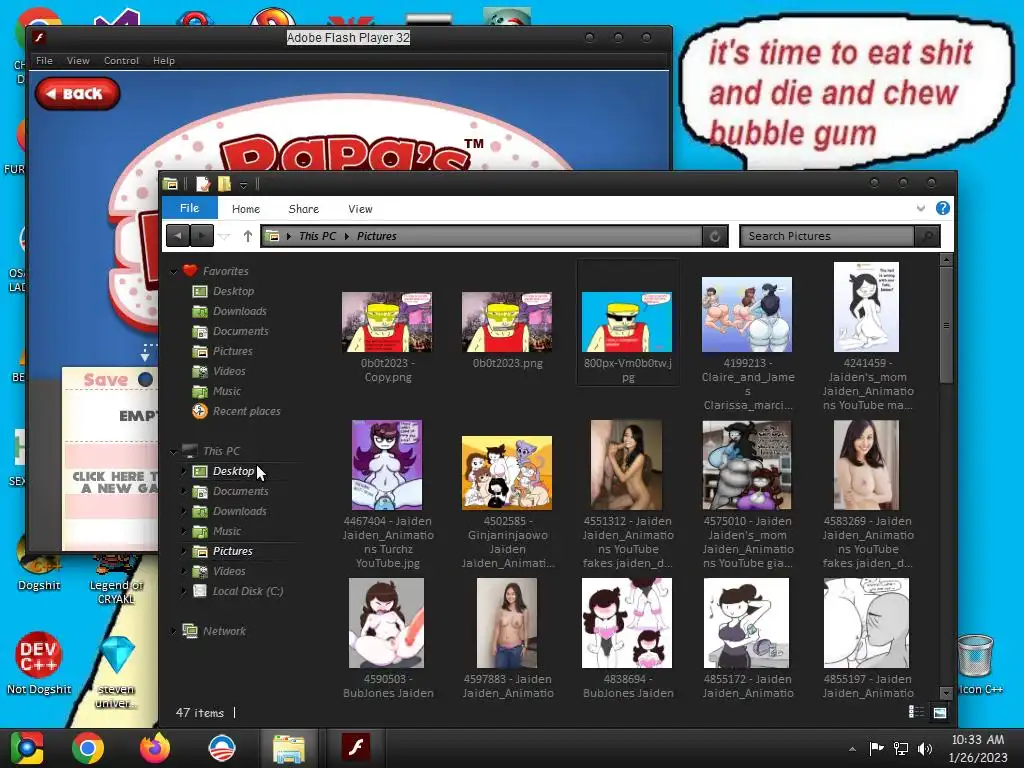Expand the Desktop node under This PC
This screenshot has height=768, width=1024.
(x=184, y=471)
